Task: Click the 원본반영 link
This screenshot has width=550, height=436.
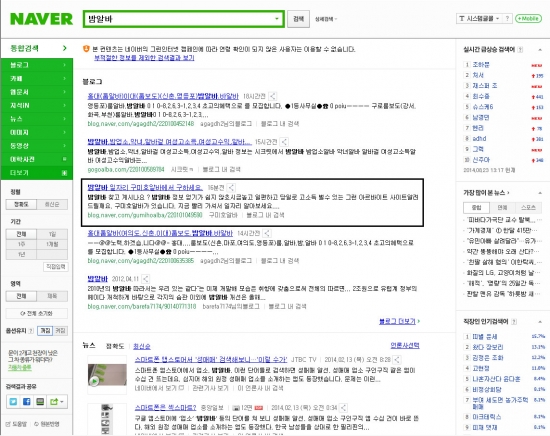Action: [47, 424]
